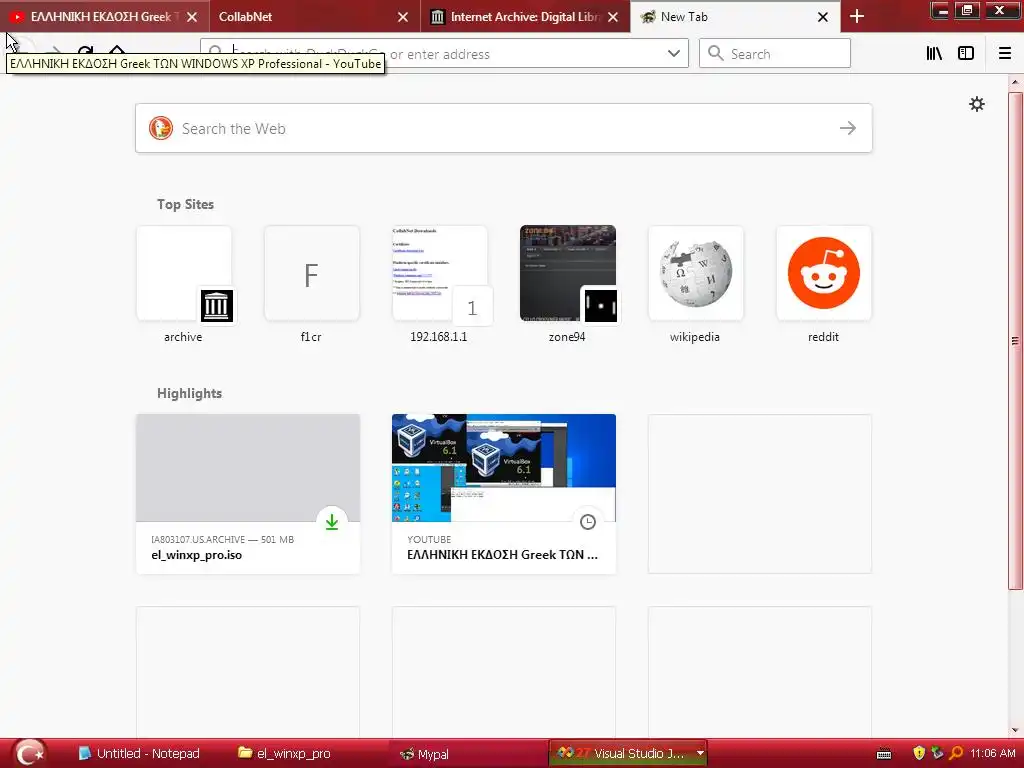1024x768 pixels.
Task: Toggle the sidebar view icon
Action: [966, 54]
